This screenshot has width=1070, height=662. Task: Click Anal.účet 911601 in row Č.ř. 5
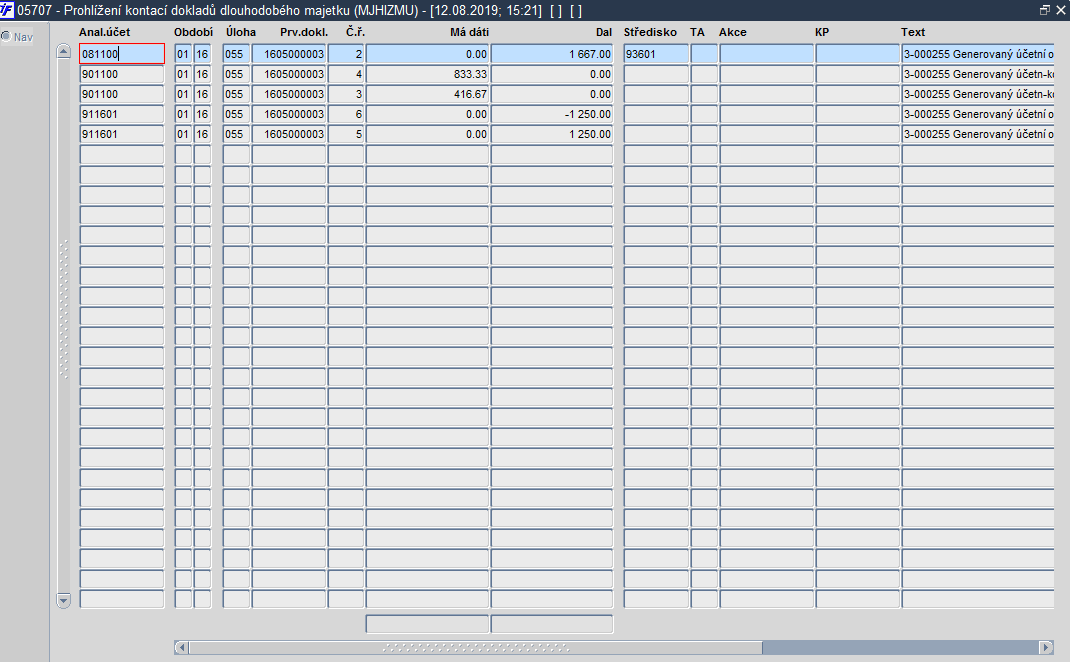(122, 134)
